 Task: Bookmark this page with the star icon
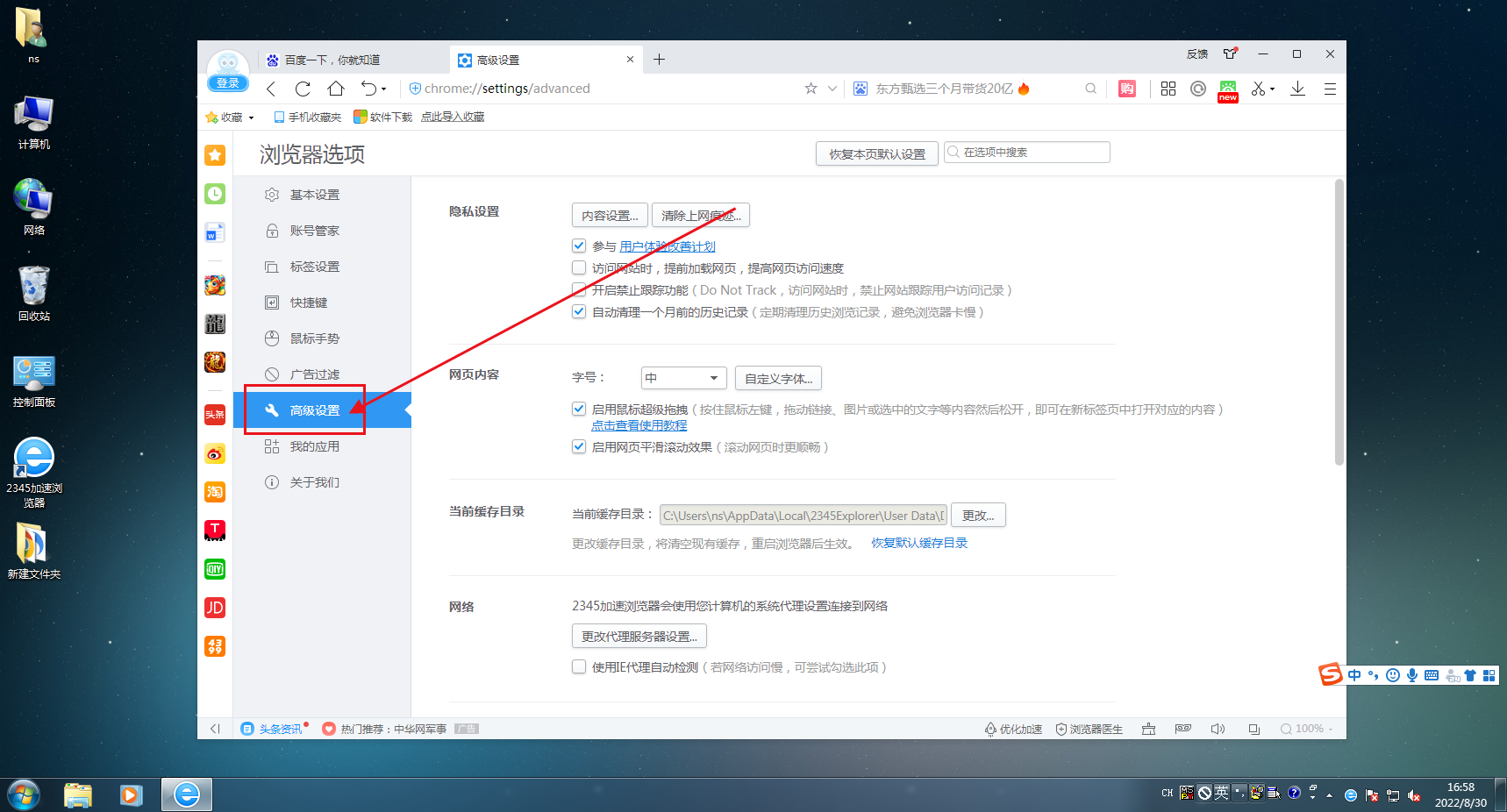coord(811,89)
